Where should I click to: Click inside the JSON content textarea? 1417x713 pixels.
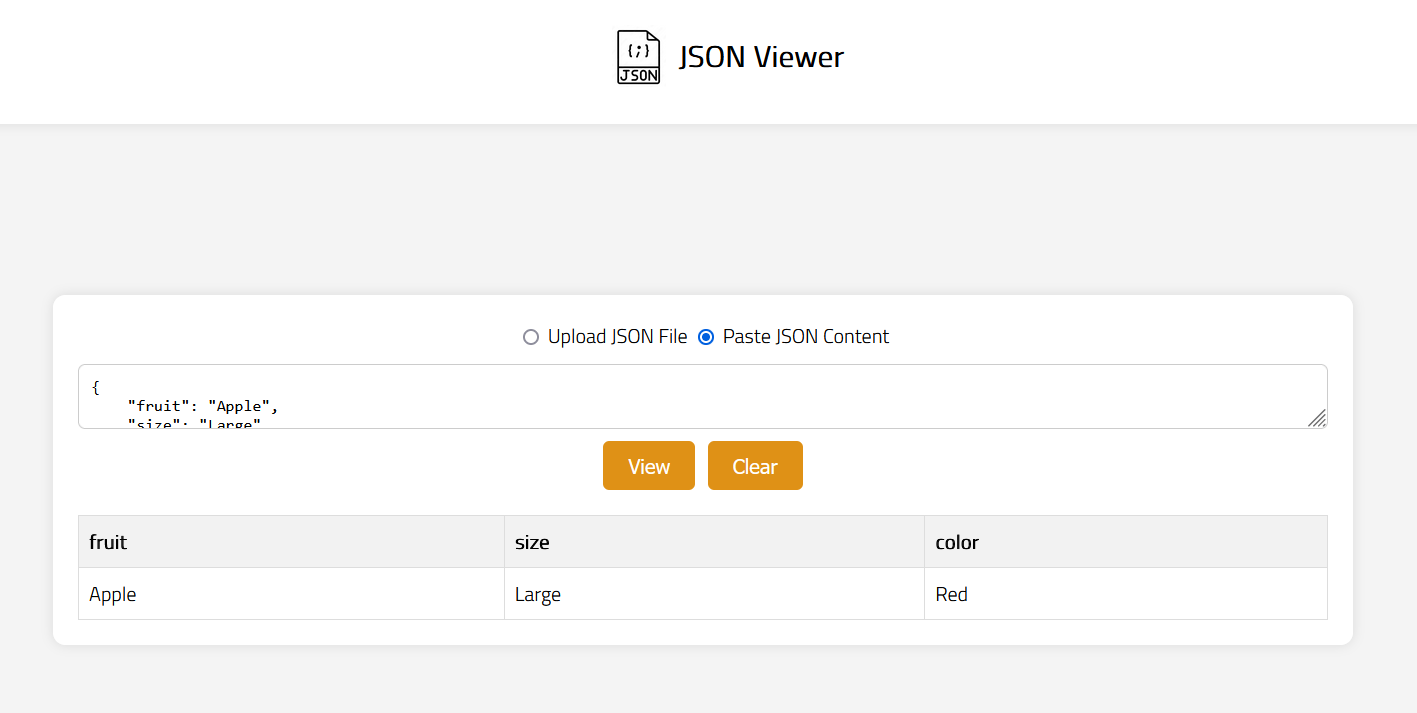(x=702, y=397)
